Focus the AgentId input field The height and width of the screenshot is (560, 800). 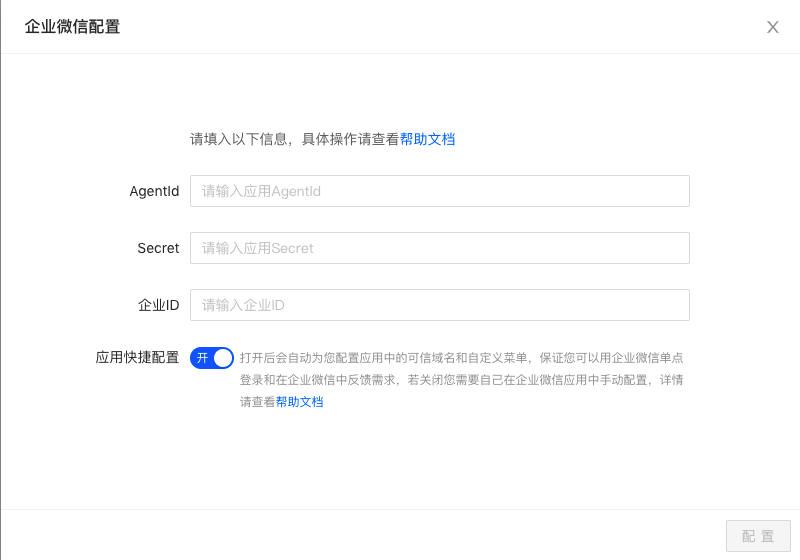[440, 191]
